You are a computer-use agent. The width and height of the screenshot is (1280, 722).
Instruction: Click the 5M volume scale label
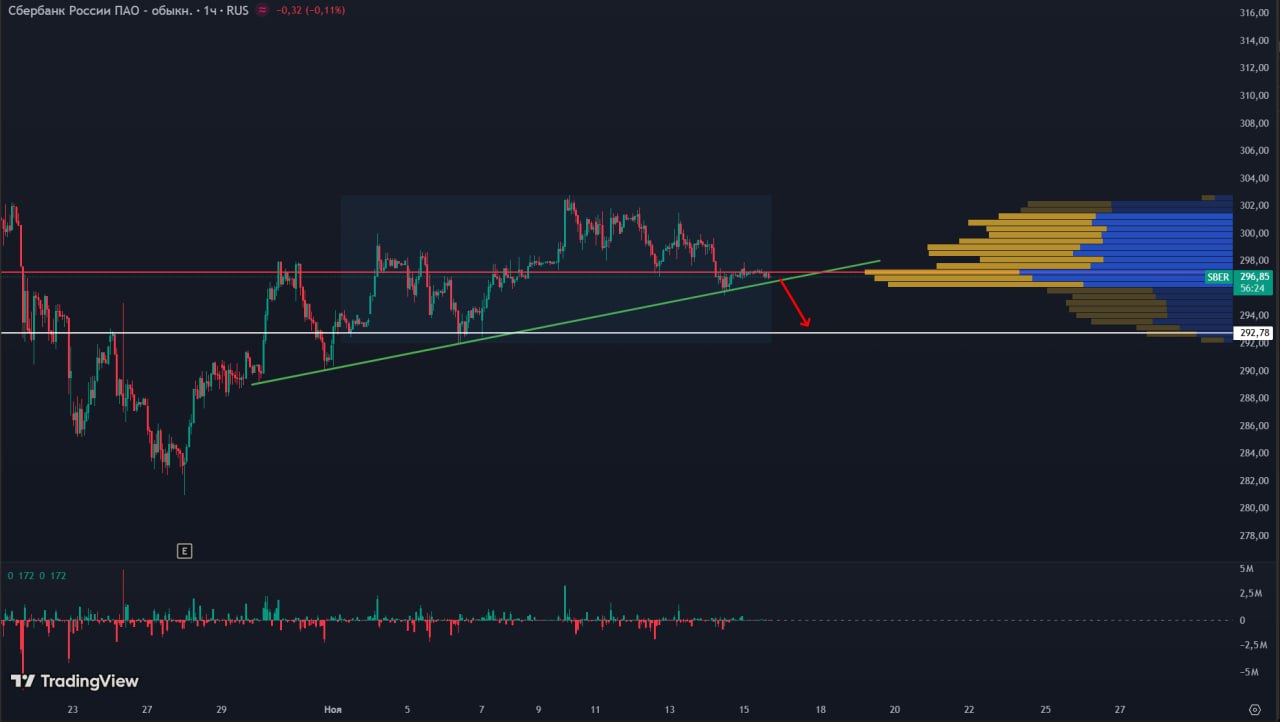pyautogui.click(x=1247, y=569)
